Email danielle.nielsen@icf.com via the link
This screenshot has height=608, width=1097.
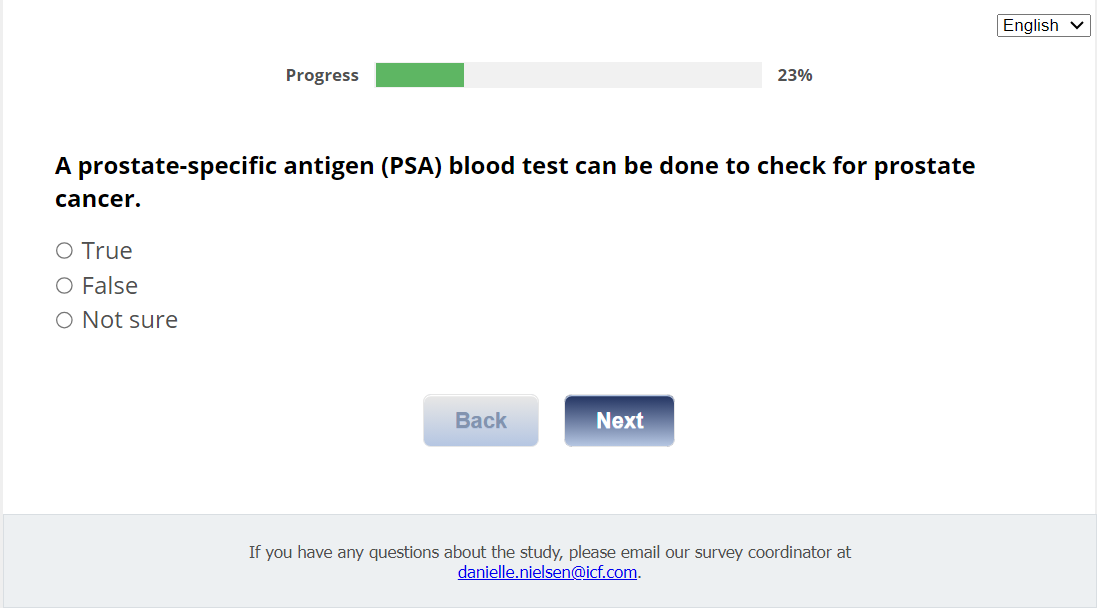tap(547, 573)
